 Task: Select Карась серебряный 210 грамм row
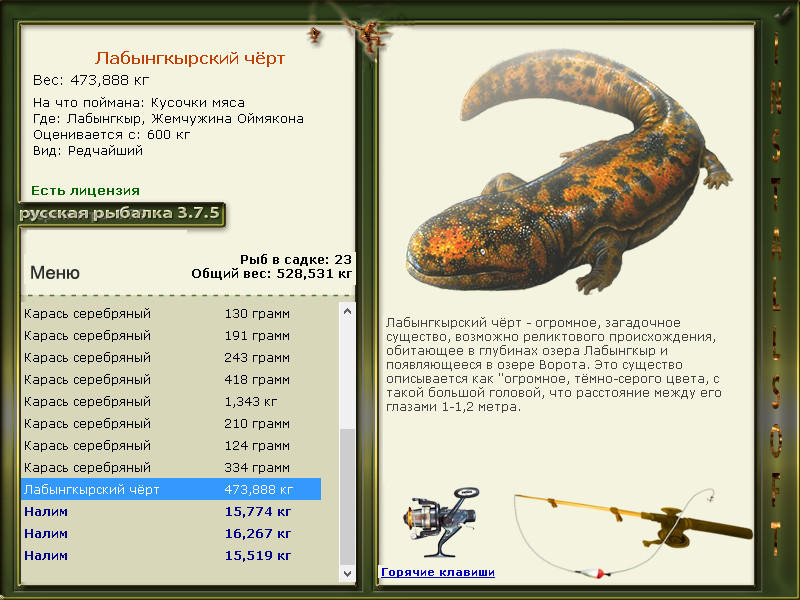[171, 423]
